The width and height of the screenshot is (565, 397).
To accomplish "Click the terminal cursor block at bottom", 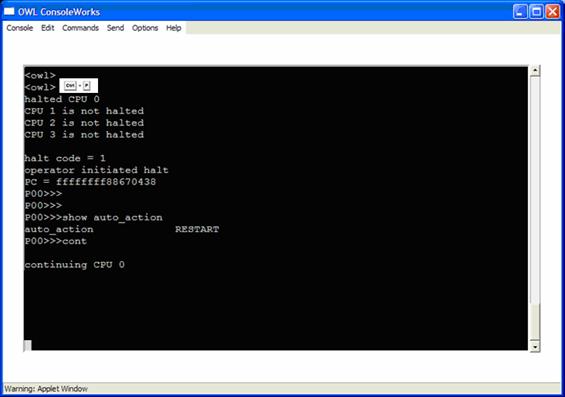I will 28,345.
